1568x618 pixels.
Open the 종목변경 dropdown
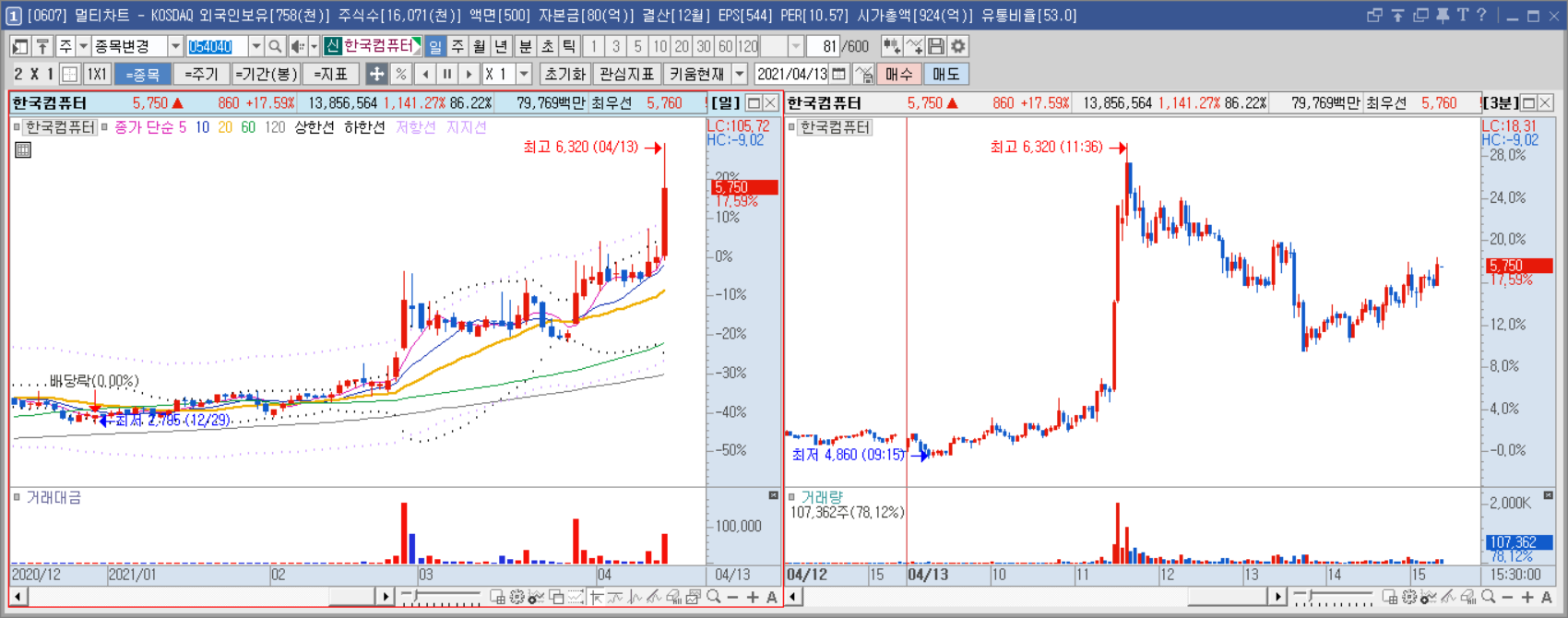pyautogui.click(x=175, y=46)
